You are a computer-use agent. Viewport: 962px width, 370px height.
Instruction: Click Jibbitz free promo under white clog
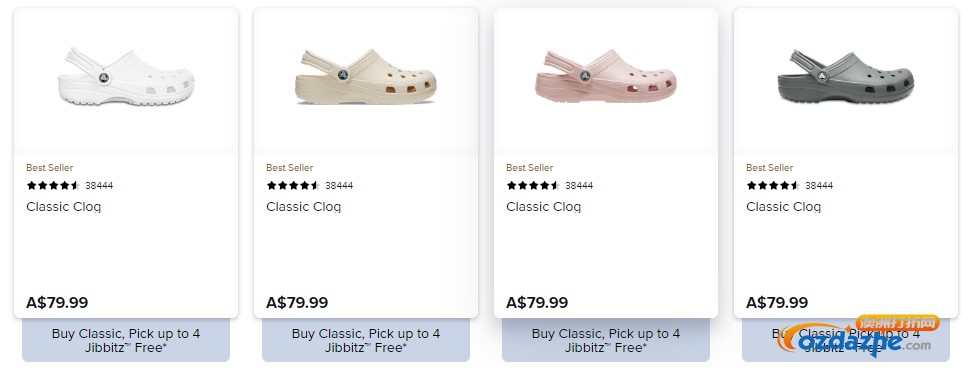point(126,340)
